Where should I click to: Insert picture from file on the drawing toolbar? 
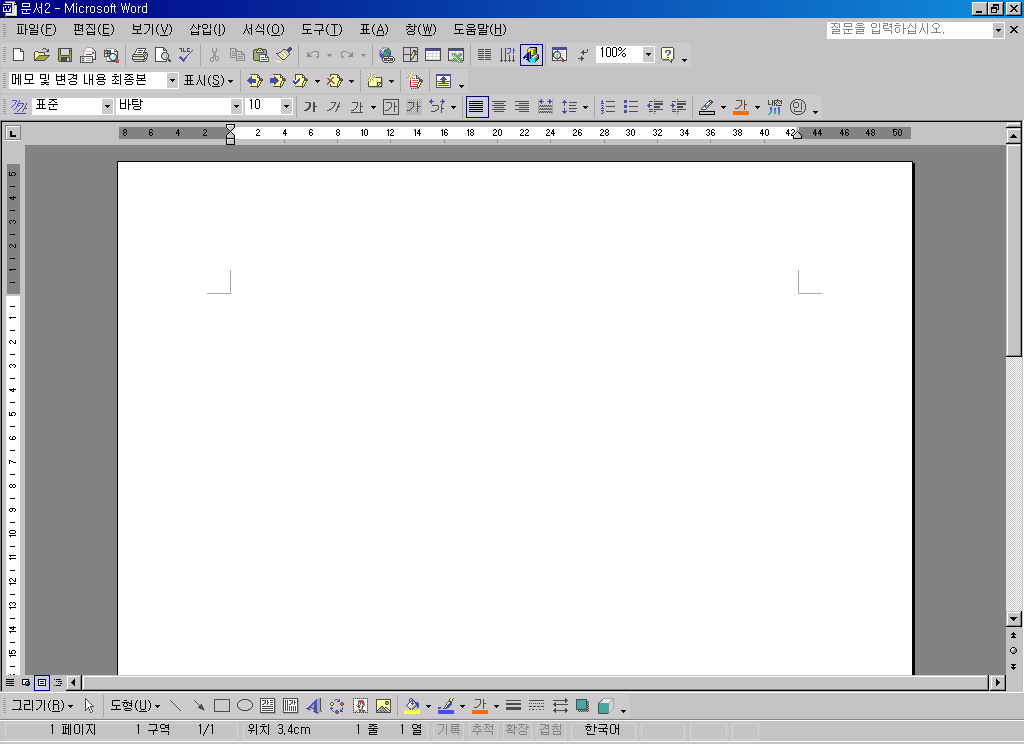383,705
